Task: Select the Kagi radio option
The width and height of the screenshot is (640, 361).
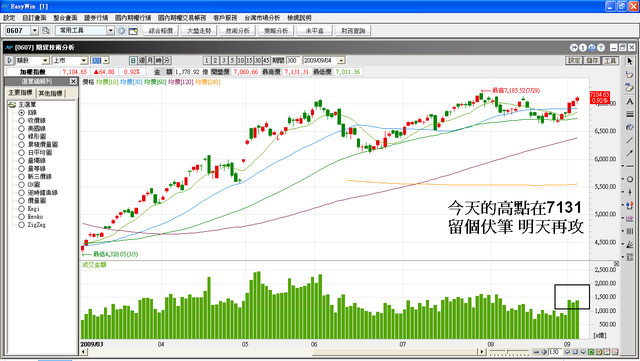Action: [x=21, y=209]
